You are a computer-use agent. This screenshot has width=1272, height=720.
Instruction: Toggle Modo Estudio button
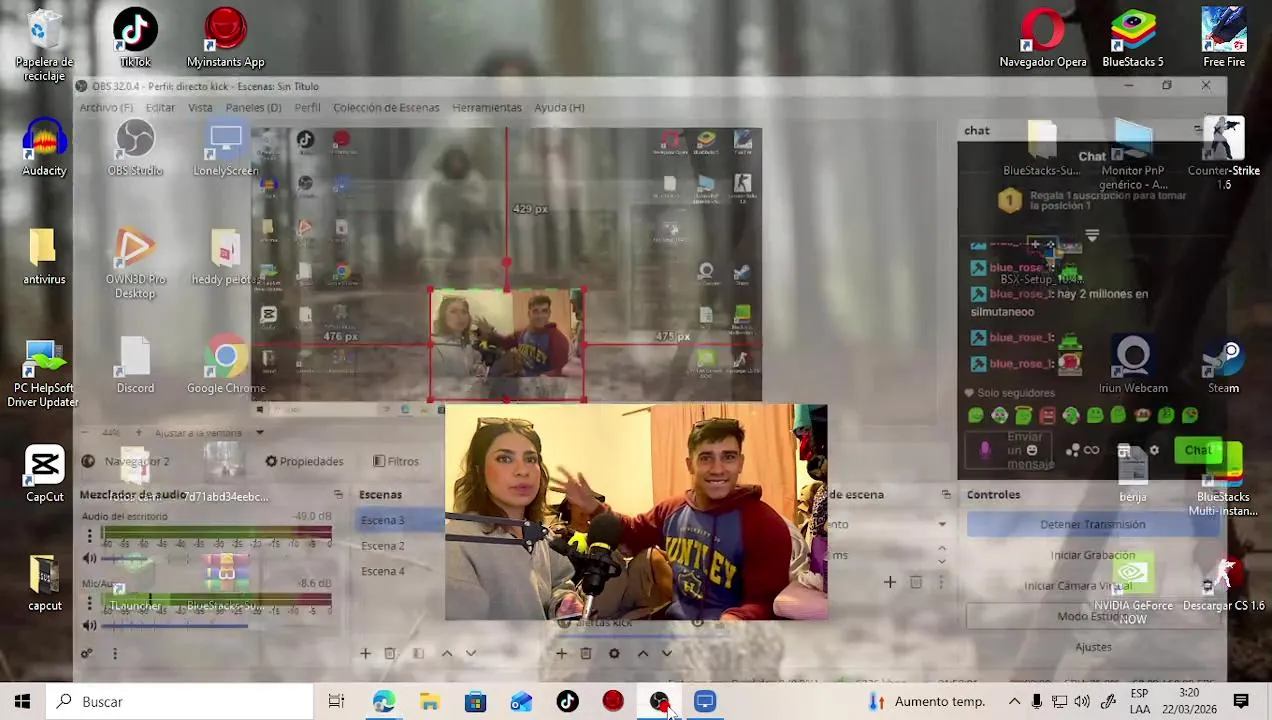click(1093, 616)
